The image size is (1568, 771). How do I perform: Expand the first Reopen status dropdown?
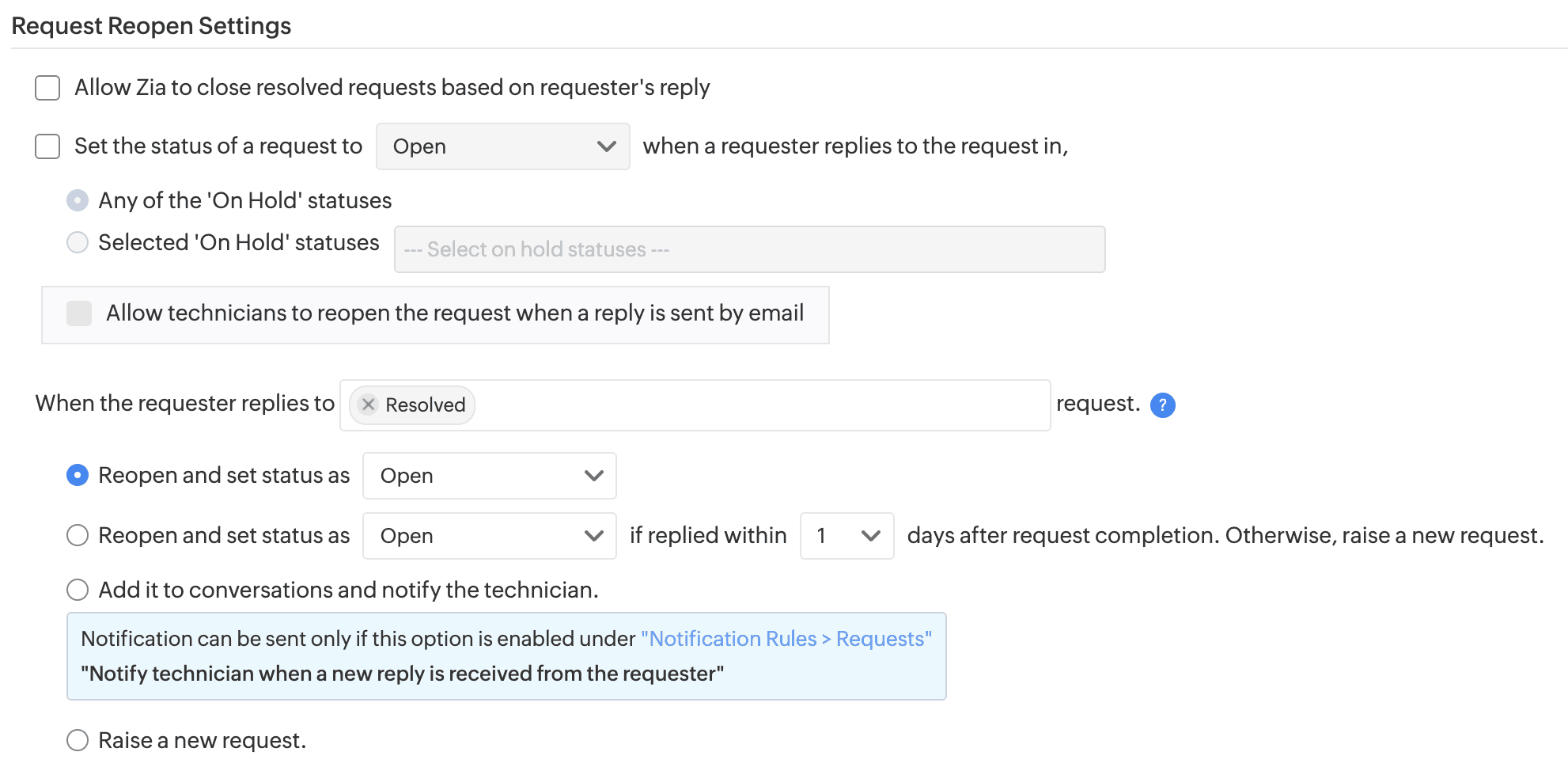489,476
